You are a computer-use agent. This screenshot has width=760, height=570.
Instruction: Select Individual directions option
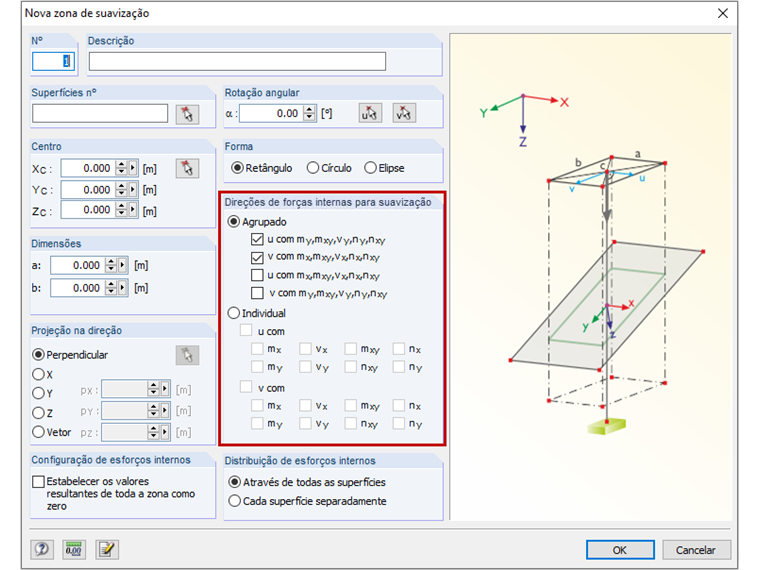(x=257, y=313)
